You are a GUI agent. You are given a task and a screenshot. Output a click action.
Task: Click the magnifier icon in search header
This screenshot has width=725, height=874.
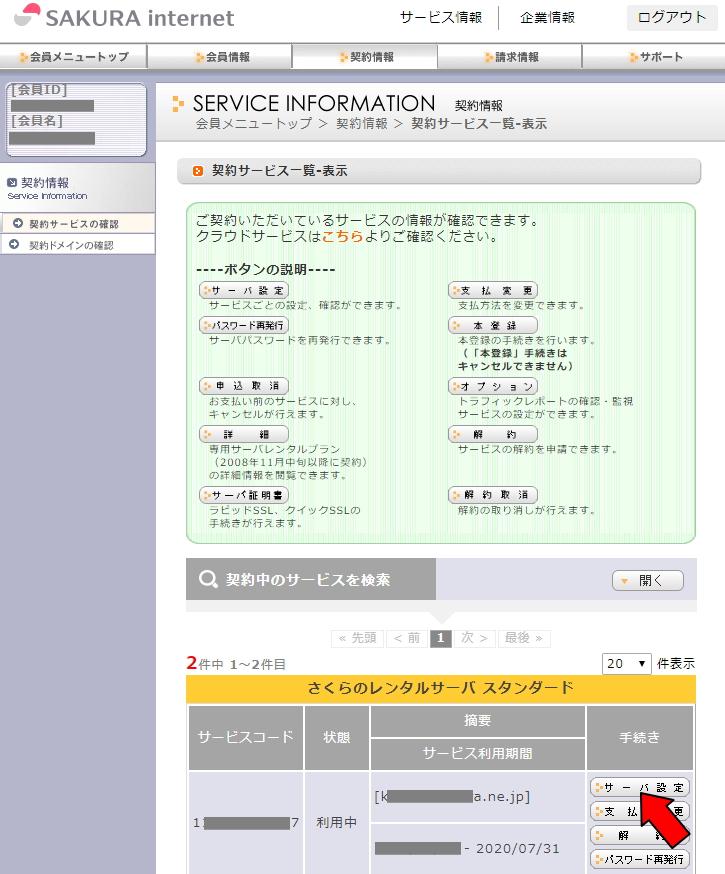click(208, 579)
